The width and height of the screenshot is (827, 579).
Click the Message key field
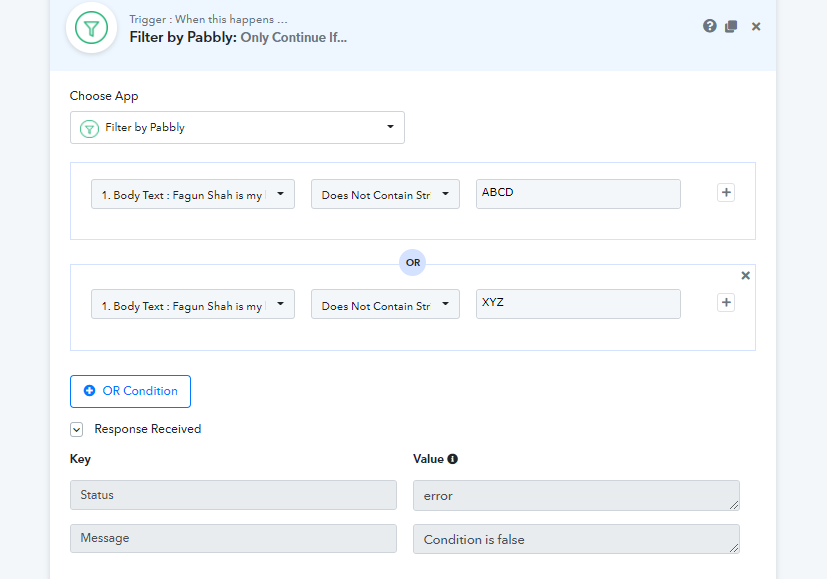tap(233, 538)
